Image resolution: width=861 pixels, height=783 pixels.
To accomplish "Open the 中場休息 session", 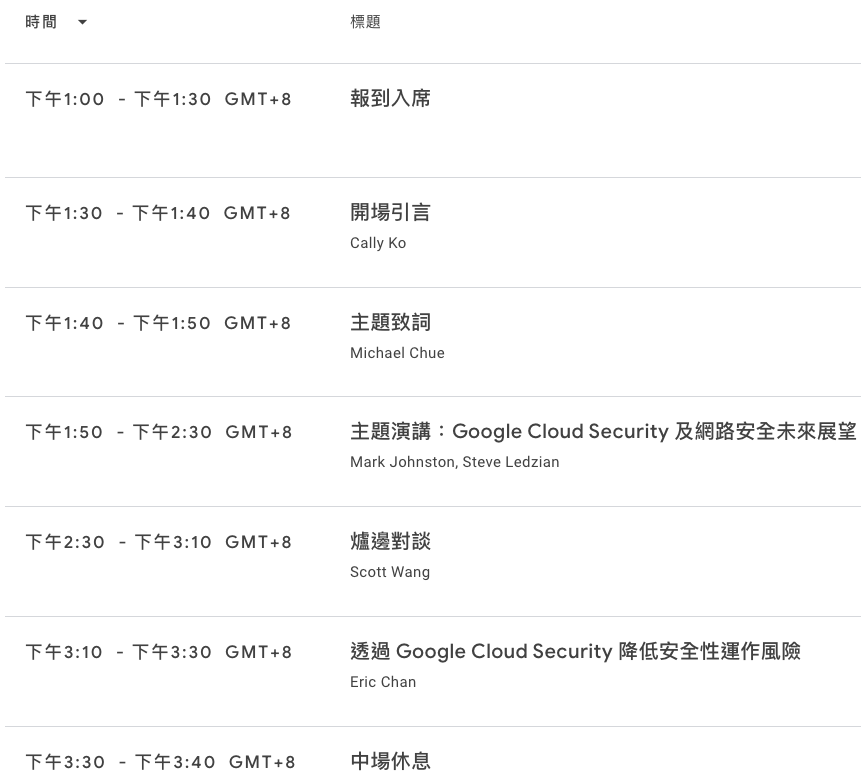I will tap(390, 762).
